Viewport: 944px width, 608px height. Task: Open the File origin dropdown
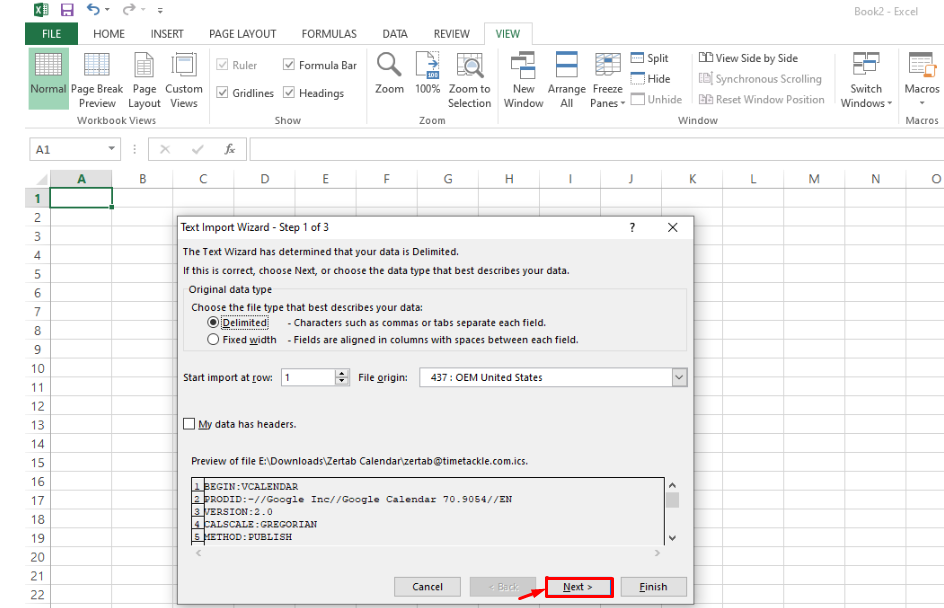[x=680, y=377]
